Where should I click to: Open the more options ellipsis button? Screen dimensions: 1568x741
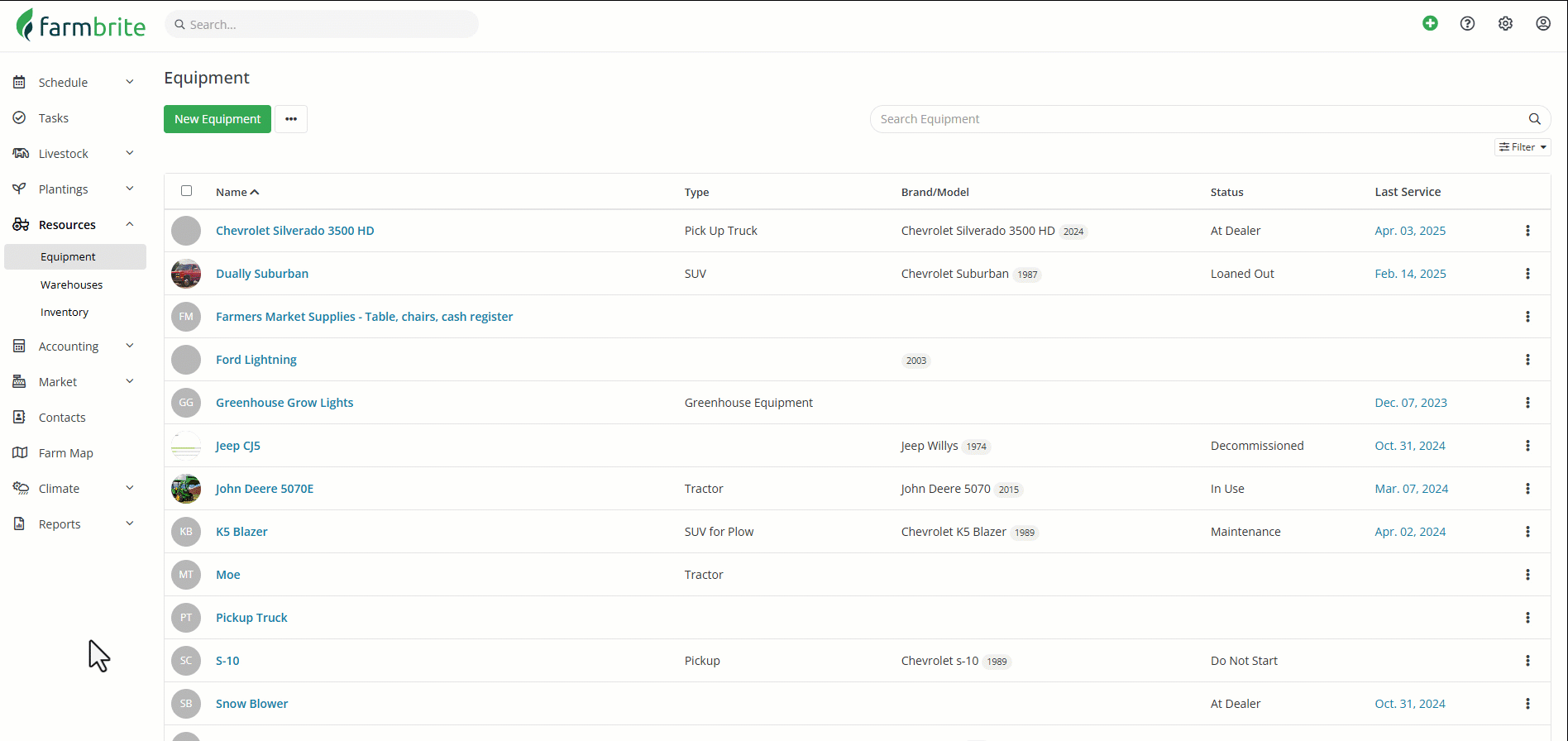(291, 119)
